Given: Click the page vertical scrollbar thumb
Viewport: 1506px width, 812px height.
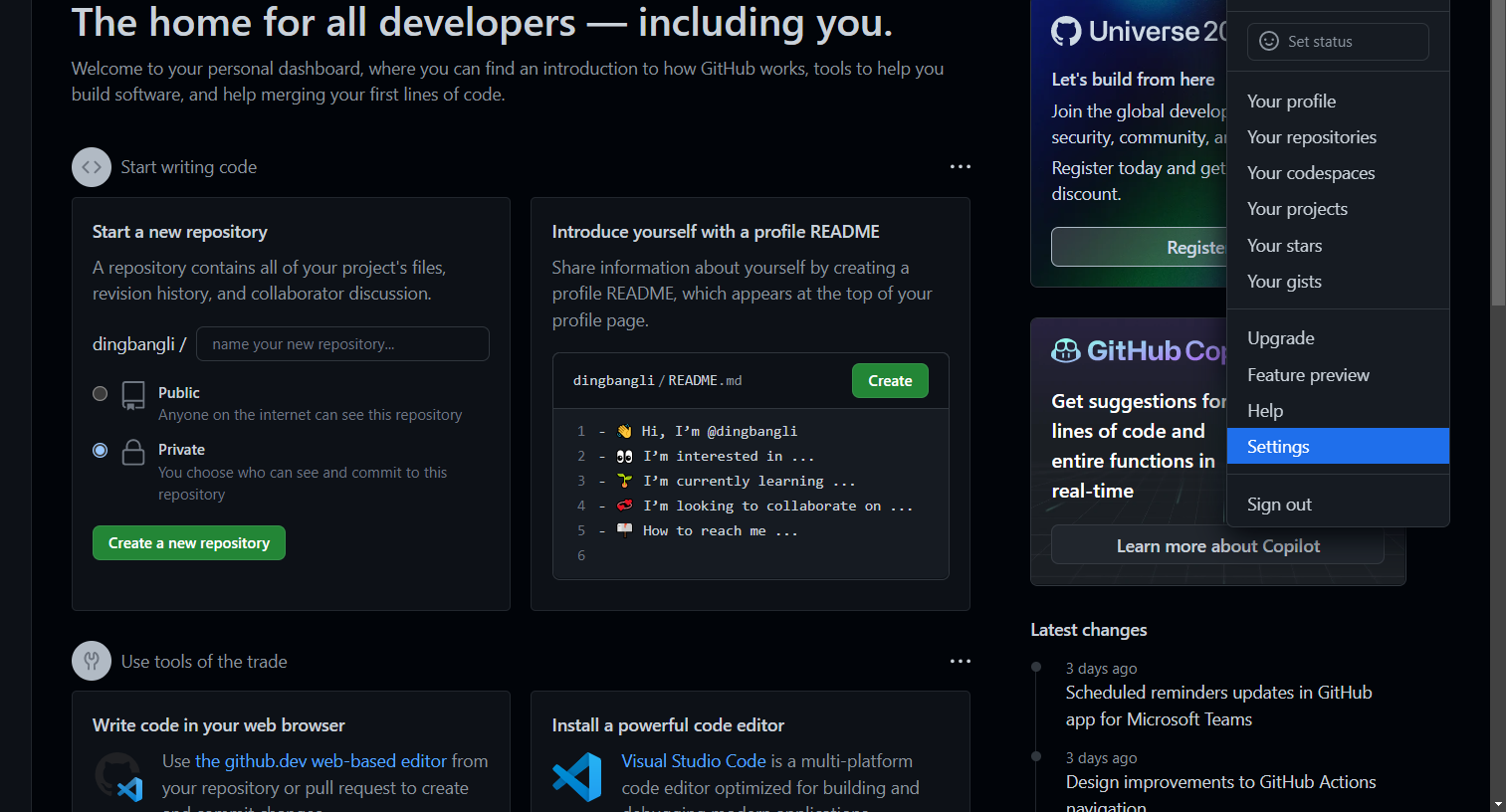Looking at the screenshot, I should pos(1498,152).
